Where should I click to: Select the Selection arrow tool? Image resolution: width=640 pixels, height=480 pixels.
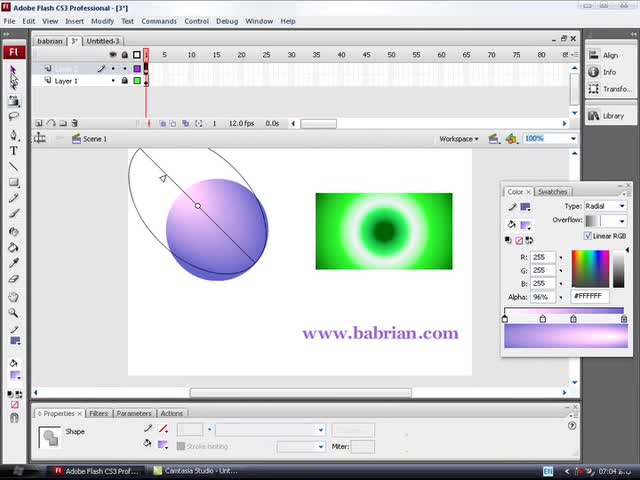click(x=13, y=69)
